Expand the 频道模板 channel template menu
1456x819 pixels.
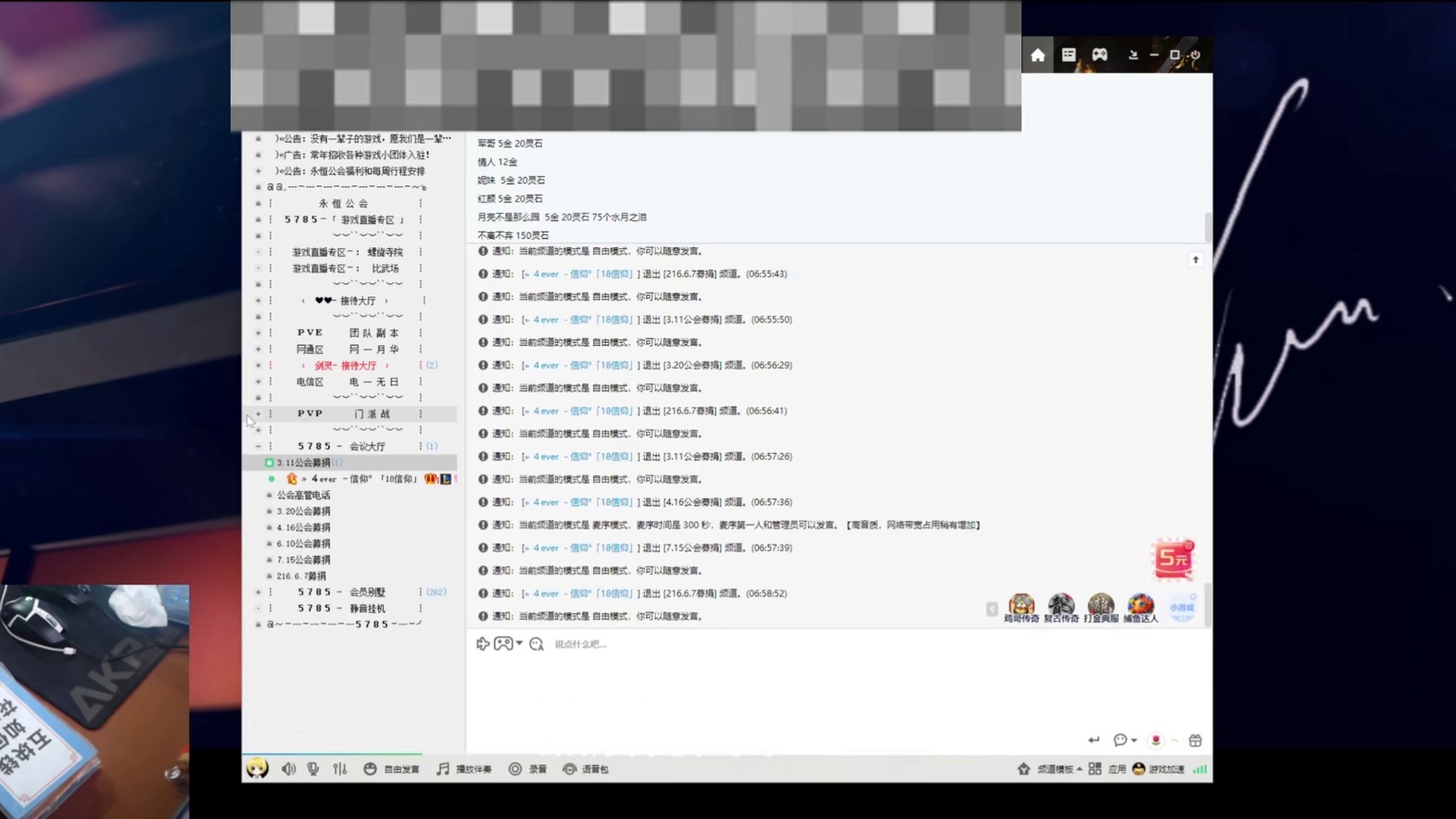tap(1051, 769)
